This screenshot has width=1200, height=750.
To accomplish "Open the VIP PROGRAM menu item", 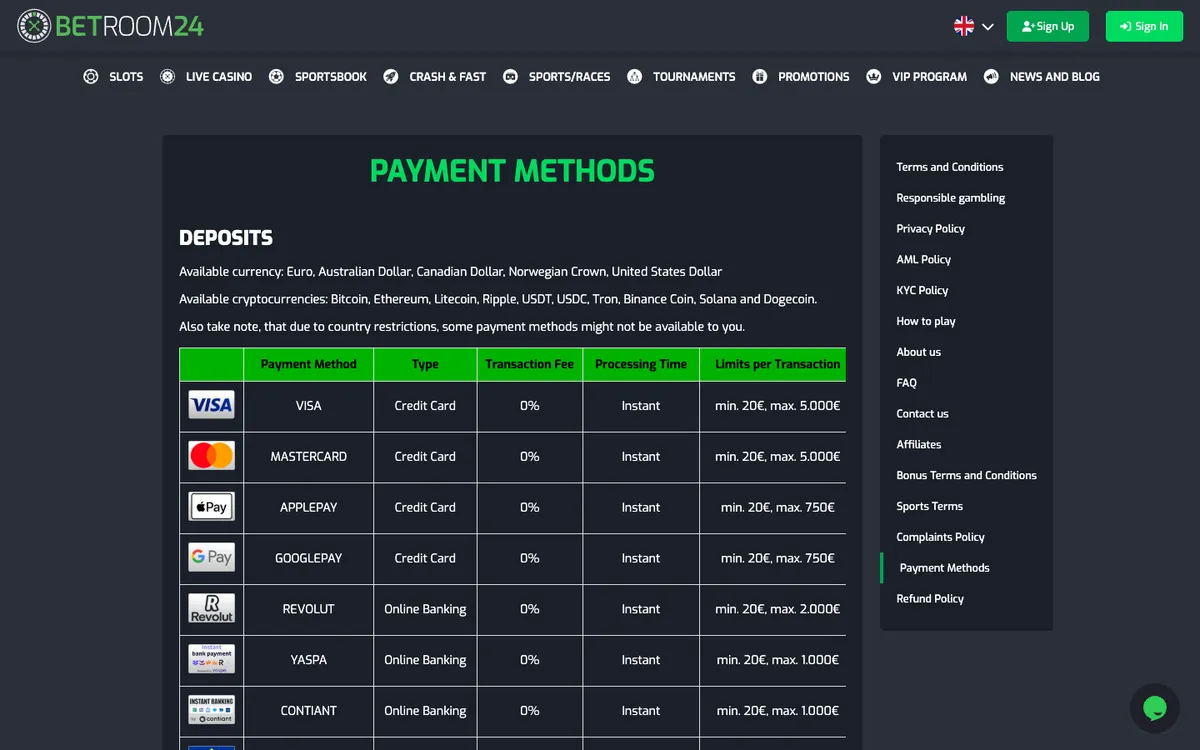I will pyautogui.click(x=930, y=77).
